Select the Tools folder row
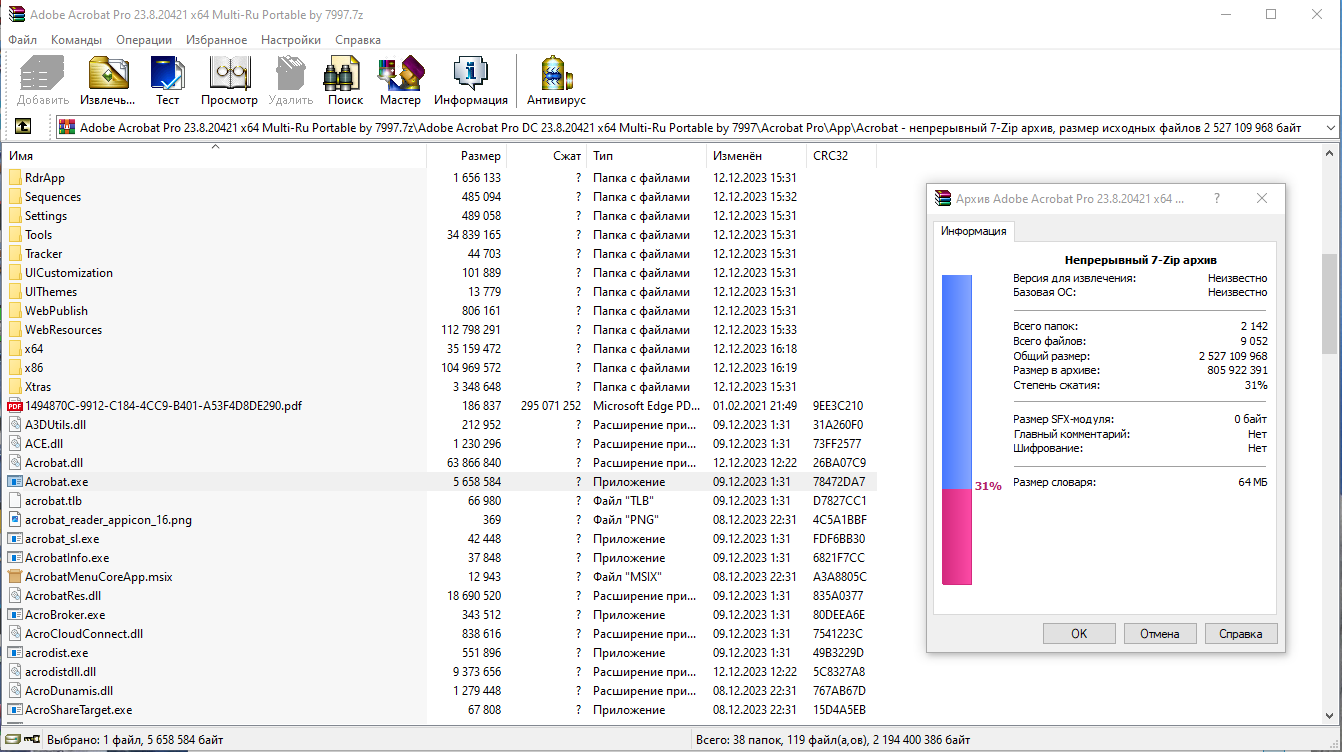 pos(440,235)
